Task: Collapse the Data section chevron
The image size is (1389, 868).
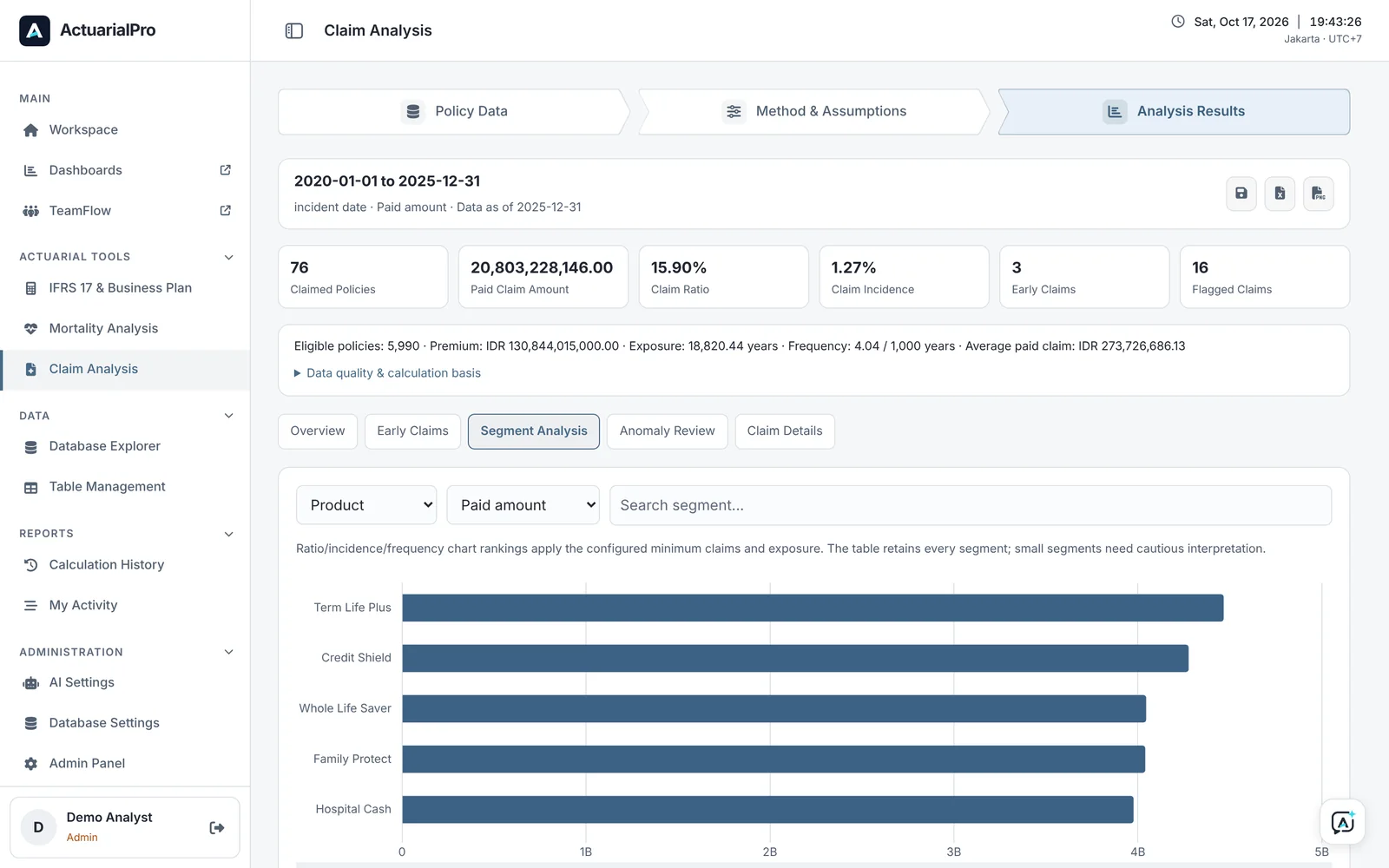Action: click(229, 416)
